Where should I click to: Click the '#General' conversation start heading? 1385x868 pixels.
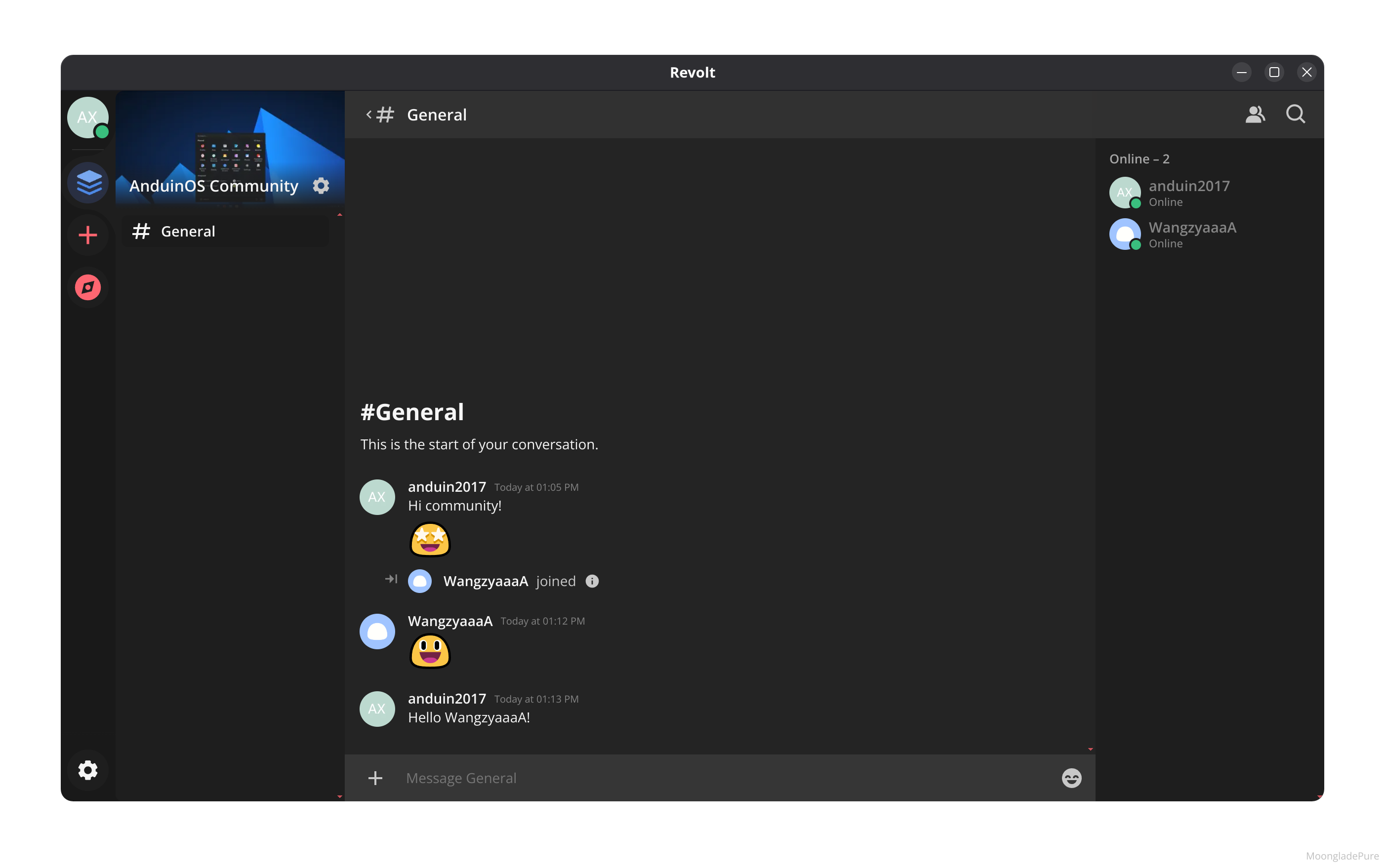pyautogui.click(x=412, y=412)
